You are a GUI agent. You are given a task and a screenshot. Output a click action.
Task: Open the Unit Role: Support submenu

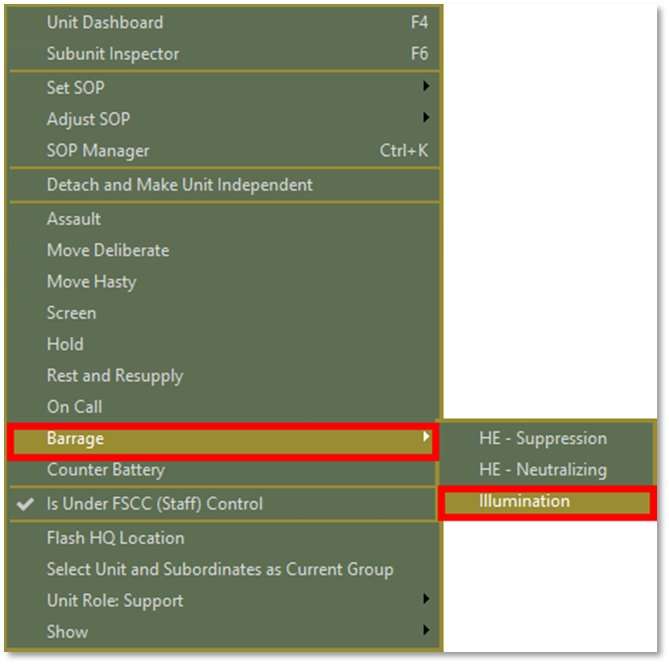coord(115,601)
